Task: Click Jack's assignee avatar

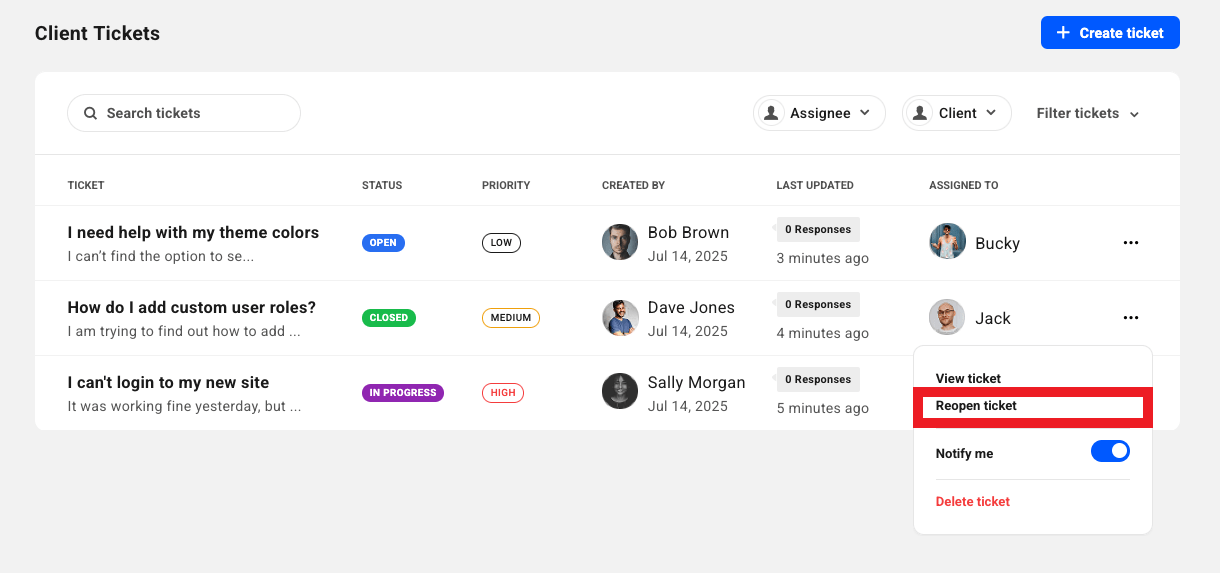Action: (947, 317)
